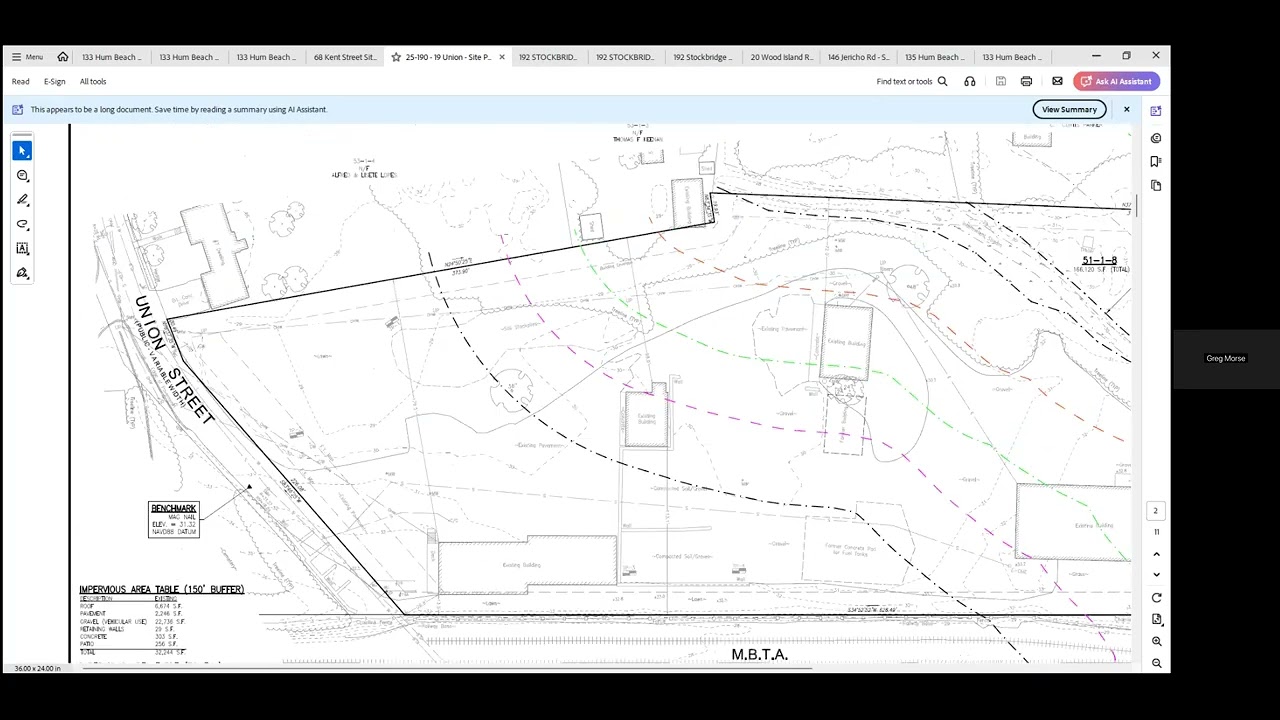Go to the Home icon
Viewport: 1280px width, 720px height.
tap(63, 57)
